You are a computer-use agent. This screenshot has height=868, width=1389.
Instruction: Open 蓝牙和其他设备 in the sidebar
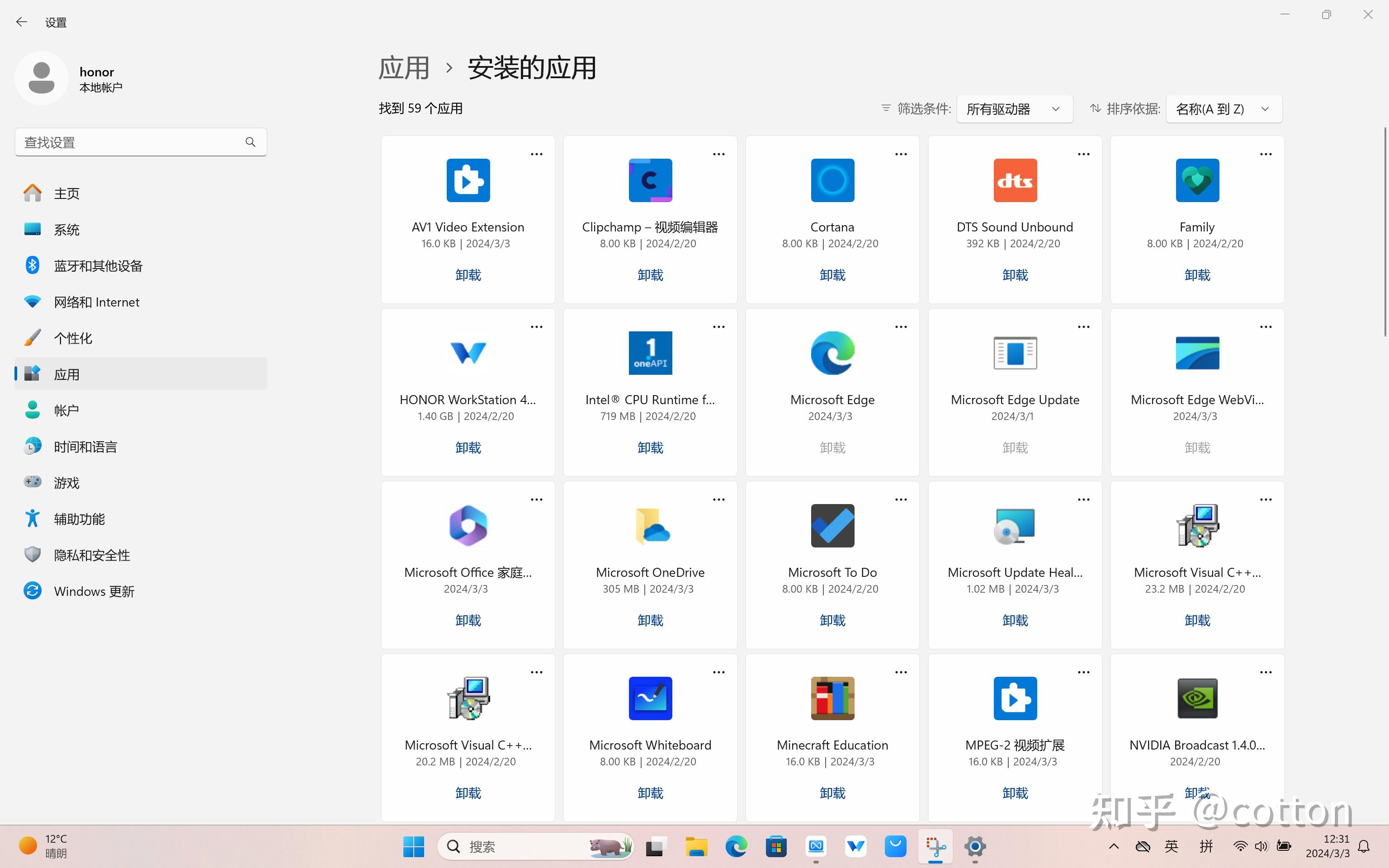pyautogui.click(x=141, y=266)
